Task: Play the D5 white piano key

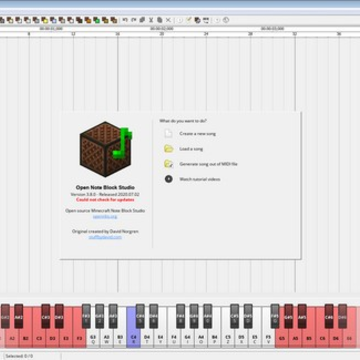Action: pos(241,337)
